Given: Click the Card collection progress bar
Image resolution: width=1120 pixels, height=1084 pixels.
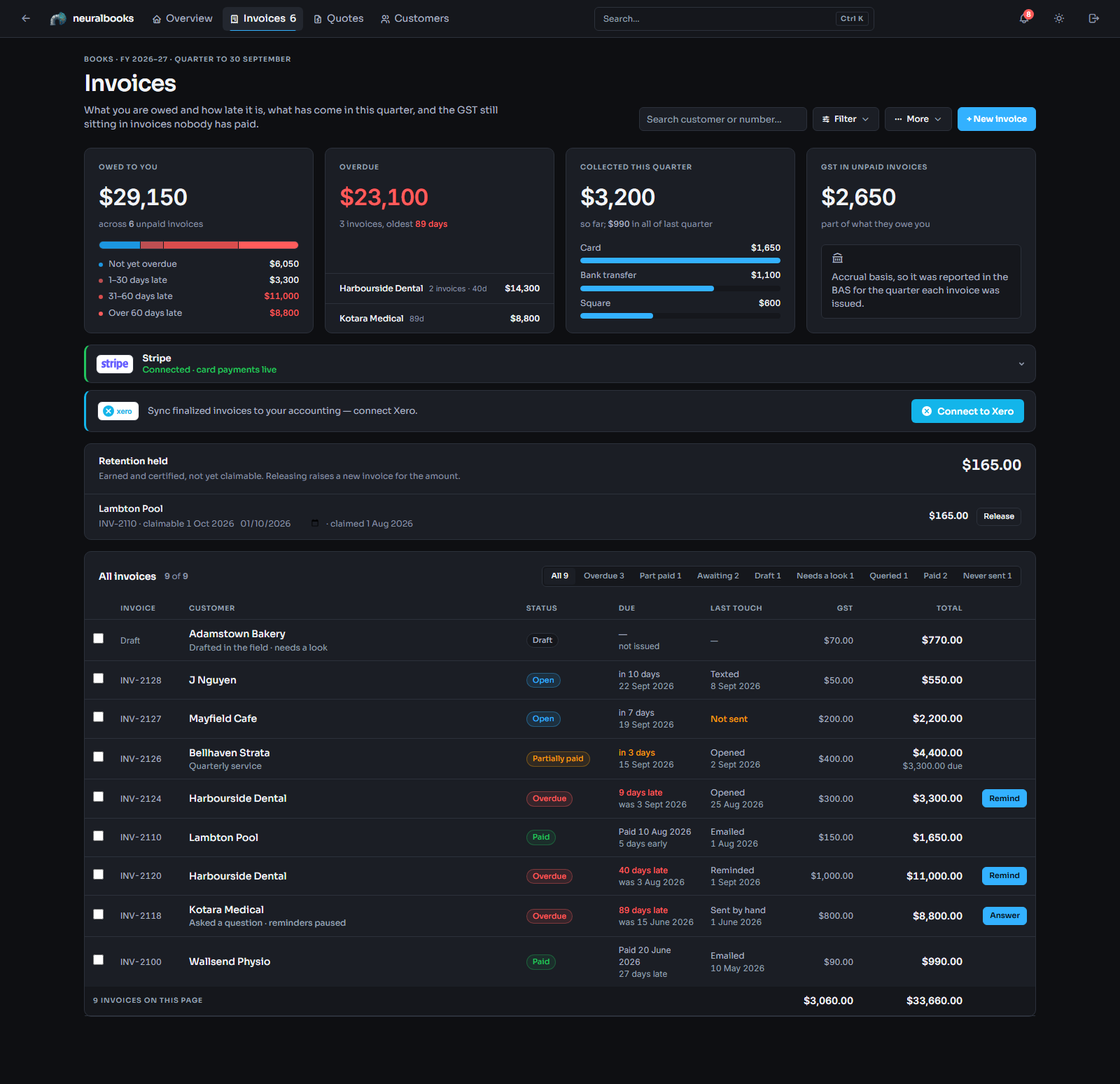Looking at the screenshot, I should (x=680, y=260).
